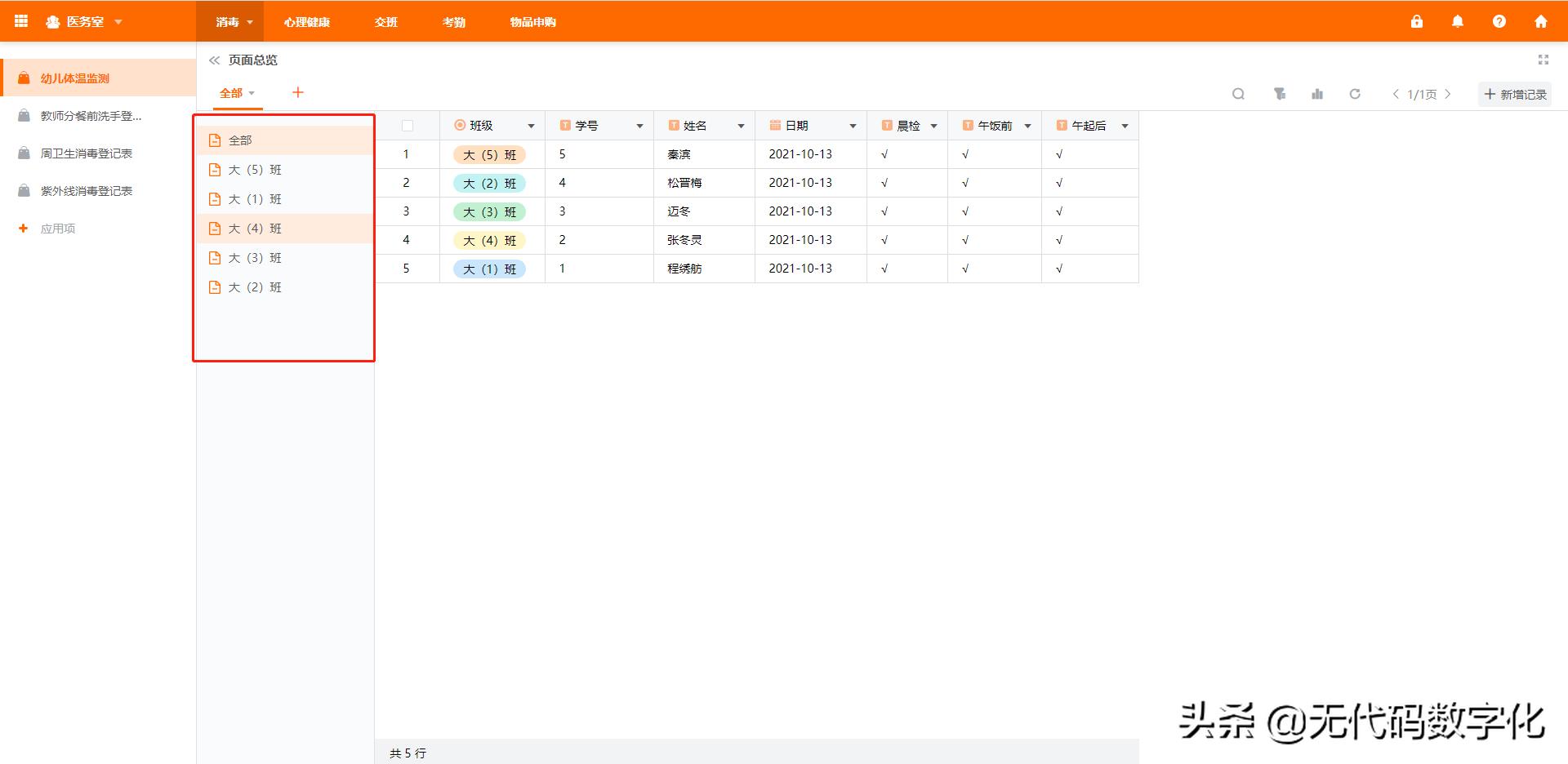Expand the 全部 view dropdown
This screenshot has width=1568, height=764.
coord(237,92)
